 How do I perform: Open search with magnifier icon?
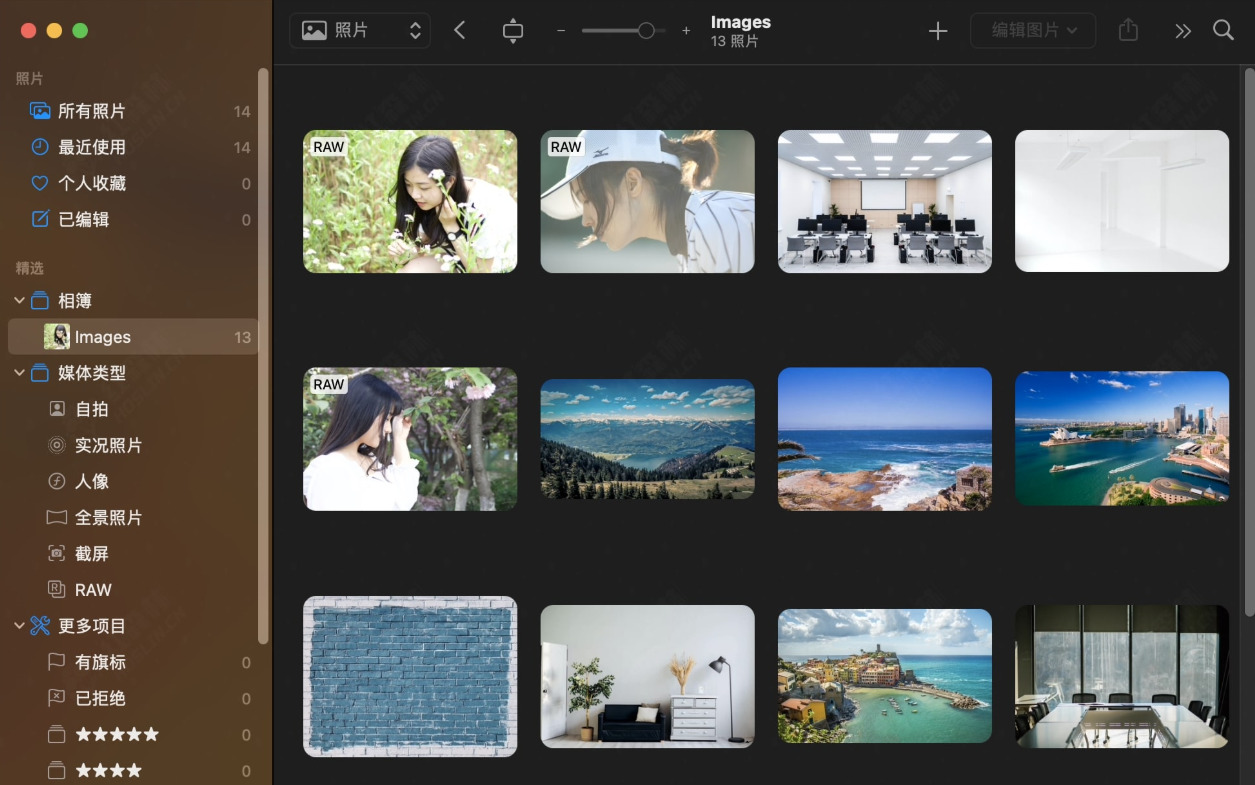(x=1223, y=30)
